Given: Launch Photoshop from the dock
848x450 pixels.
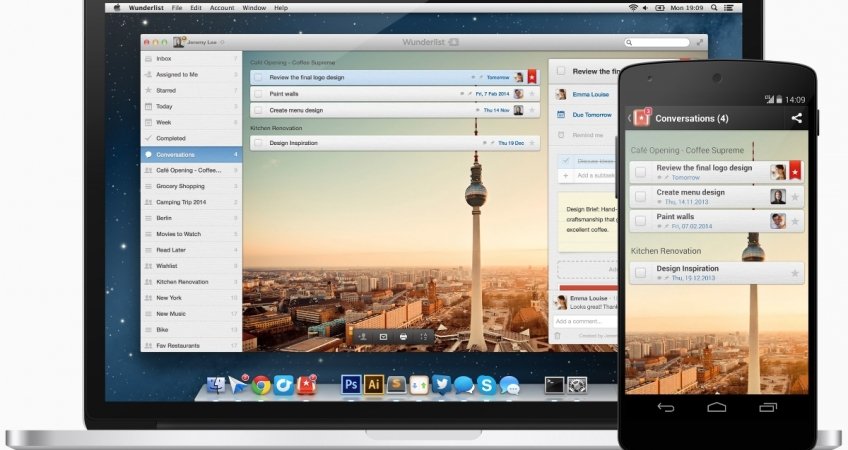Looking at the screenshot, I should tap(351, 385).
